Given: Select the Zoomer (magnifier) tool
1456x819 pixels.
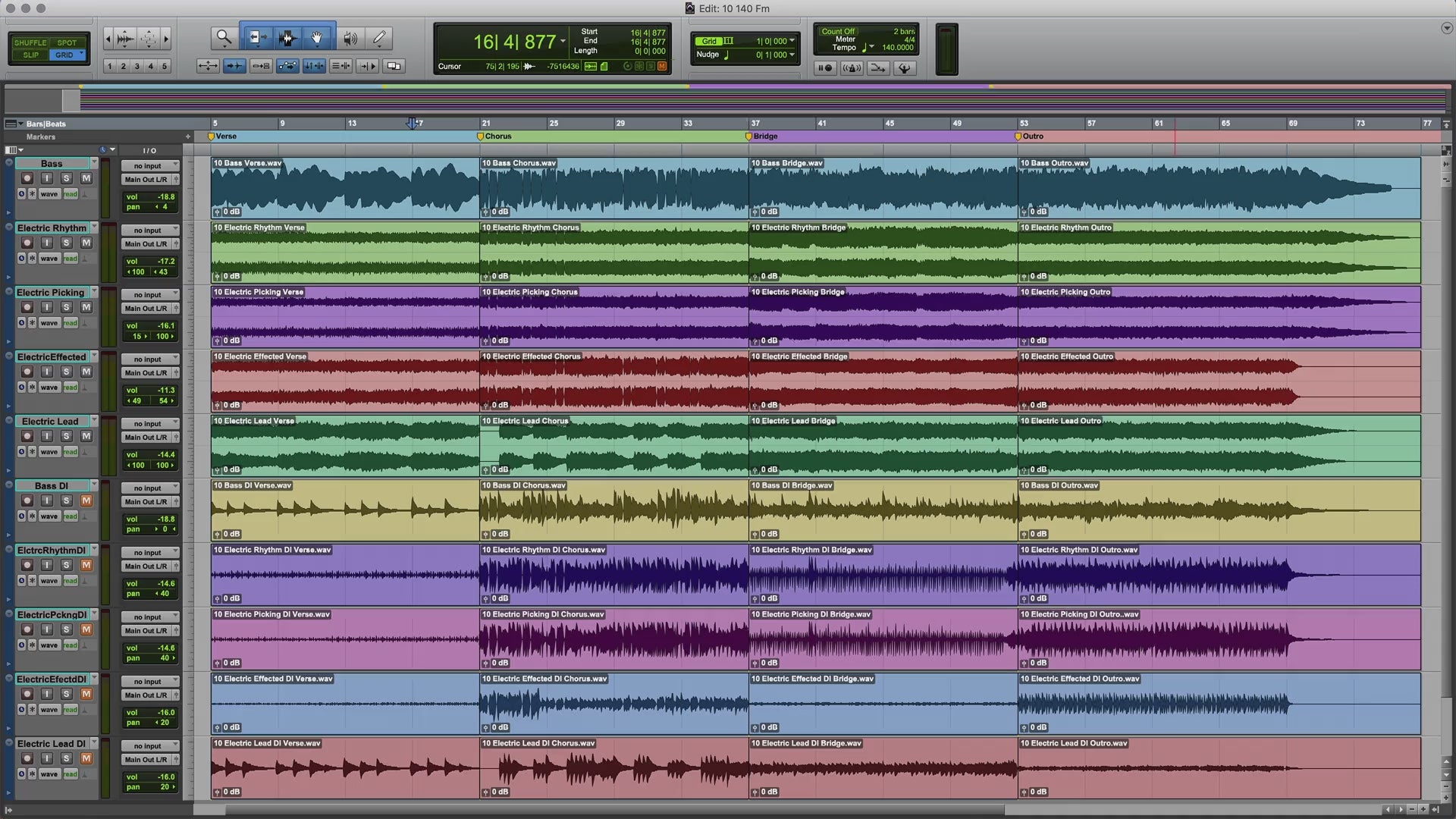Looking at the screenshot, I should [223, 37].
